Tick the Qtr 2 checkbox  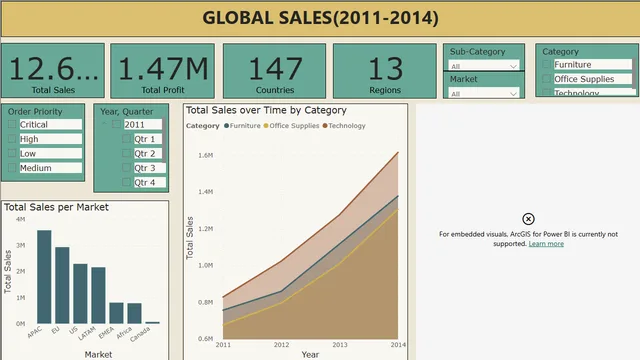127,153
